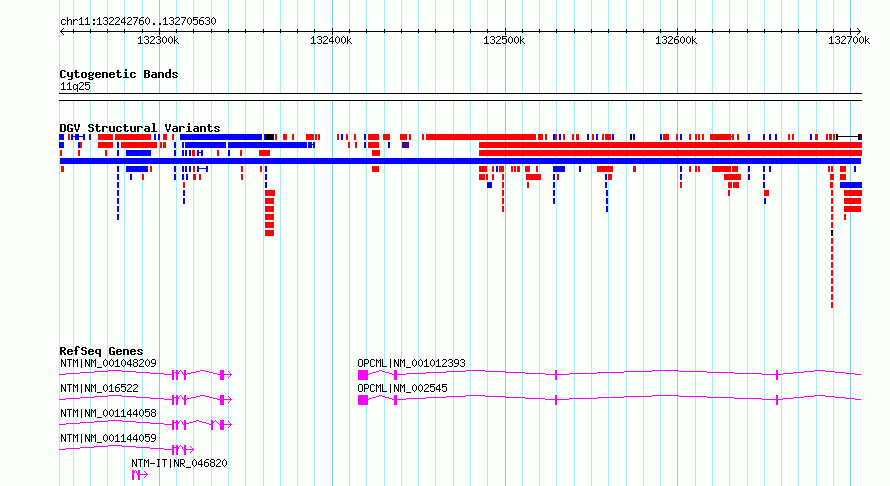Click the stacked red variant blocks column

pos(270,213)
